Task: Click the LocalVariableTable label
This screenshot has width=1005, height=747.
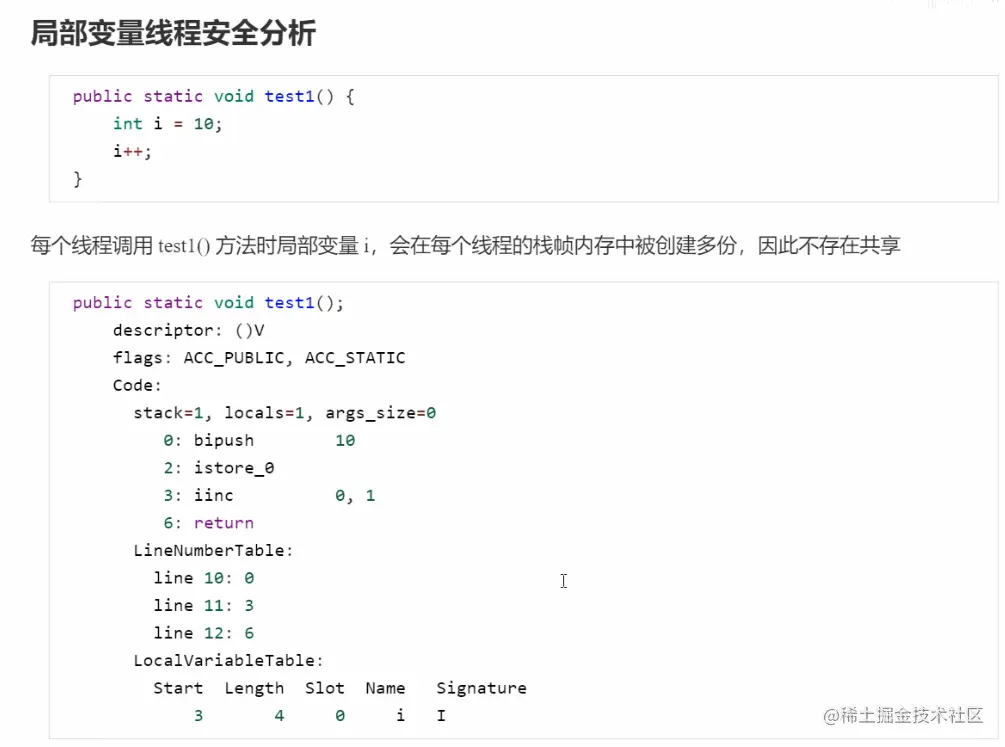Action: (x=229, y=660)
